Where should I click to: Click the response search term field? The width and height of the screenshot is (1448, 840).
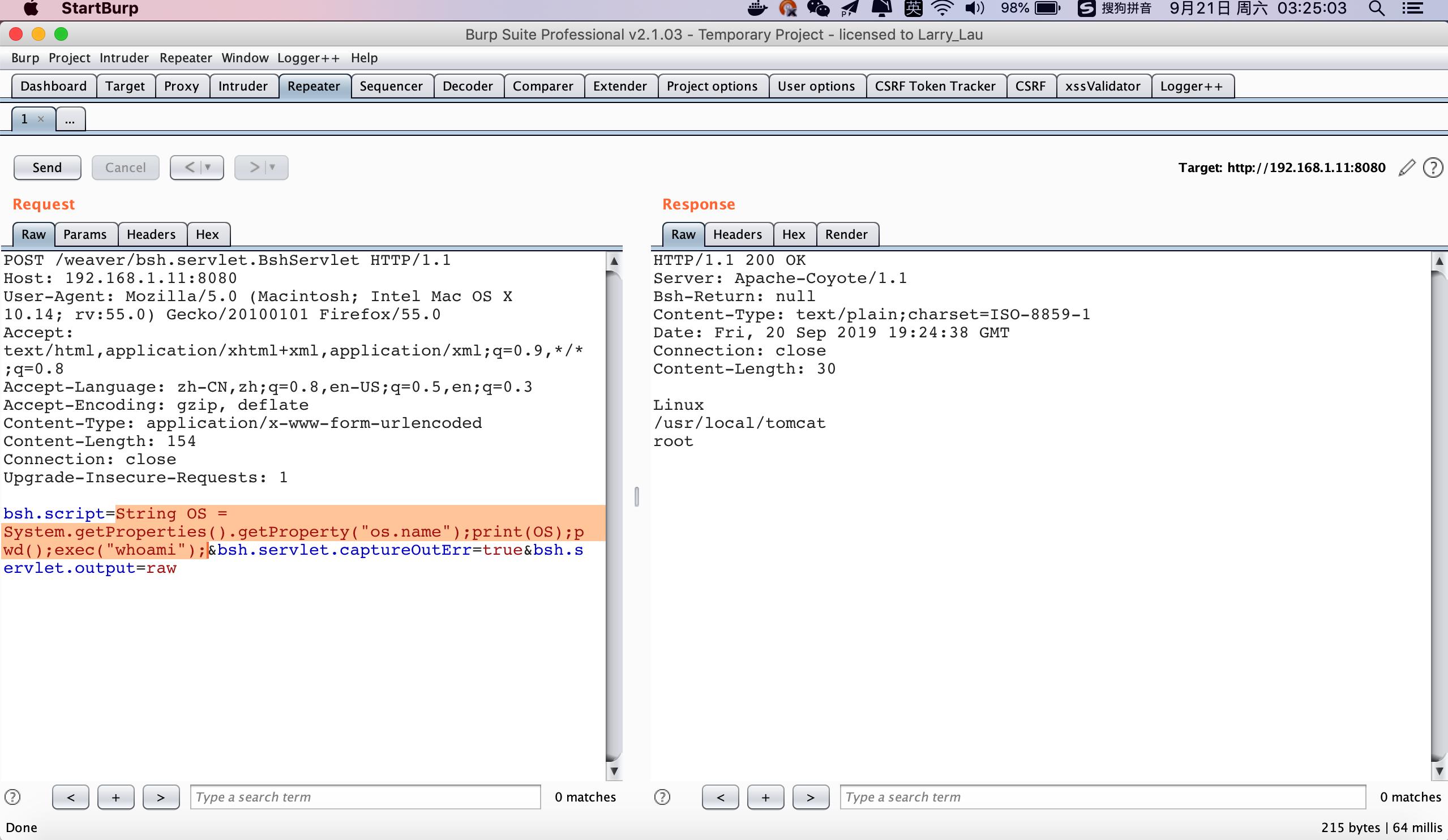click(x=1102, y=797)
